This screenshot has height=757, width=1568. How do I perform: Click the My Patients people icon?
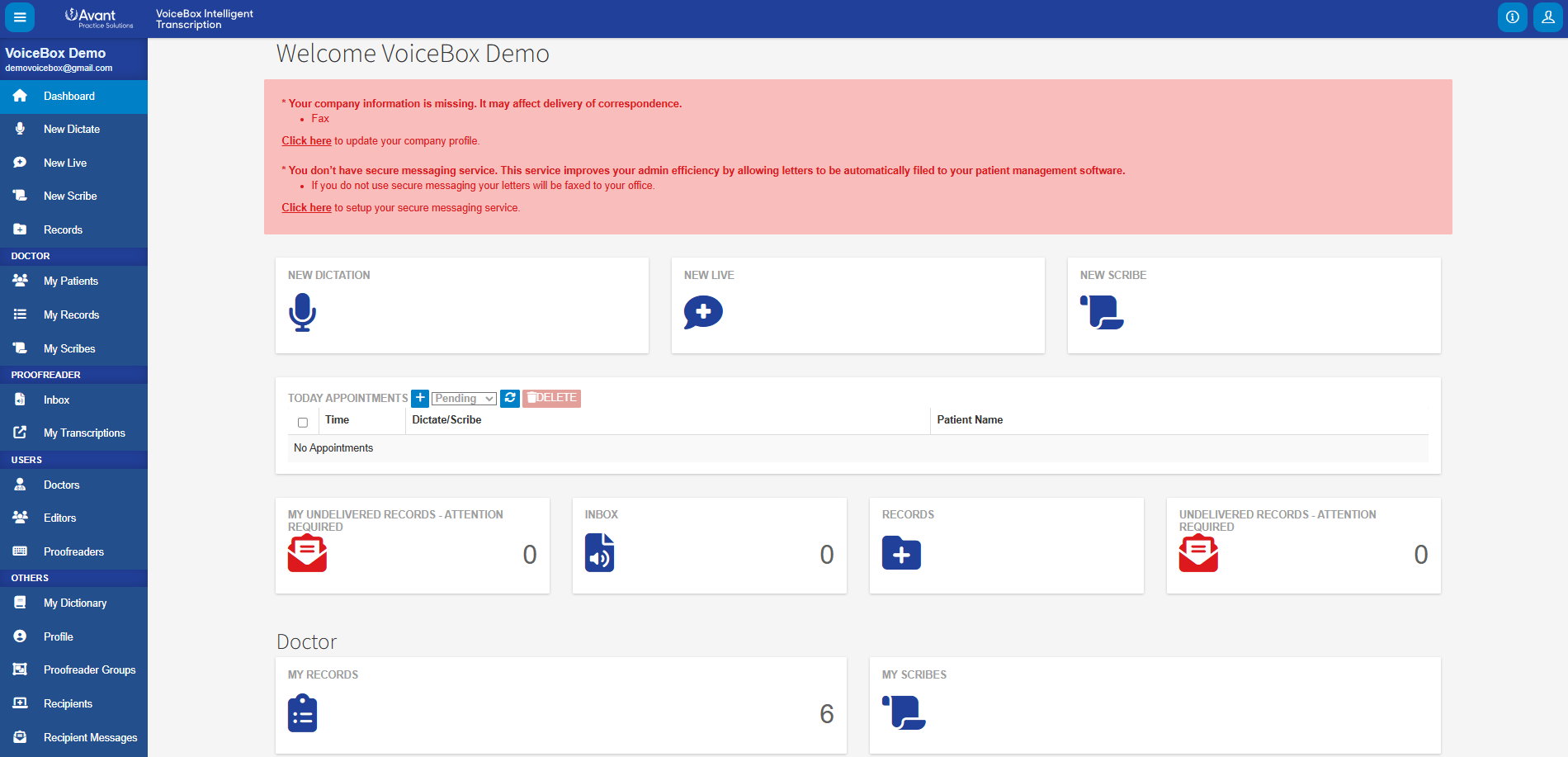pos(20,281)
